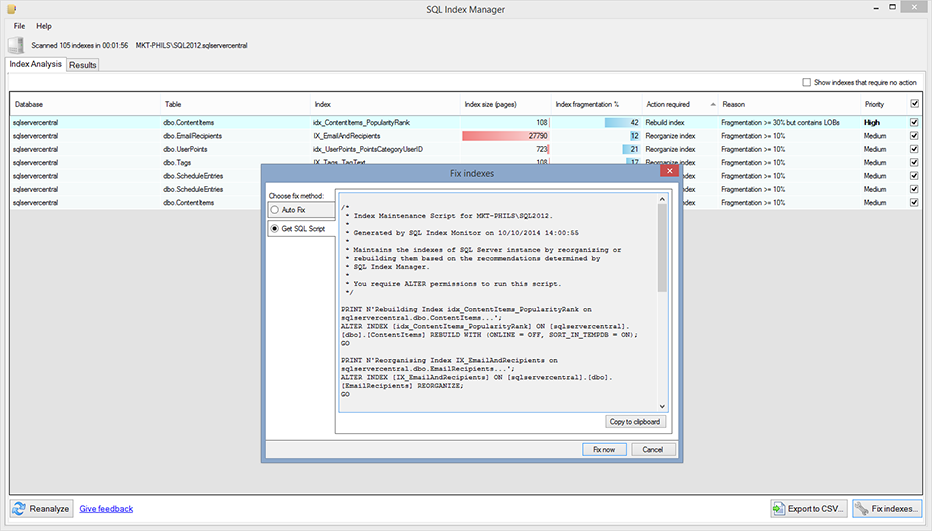Click the Export to CSV button label
Screen dimensions: 932x531
click(816, 508)
